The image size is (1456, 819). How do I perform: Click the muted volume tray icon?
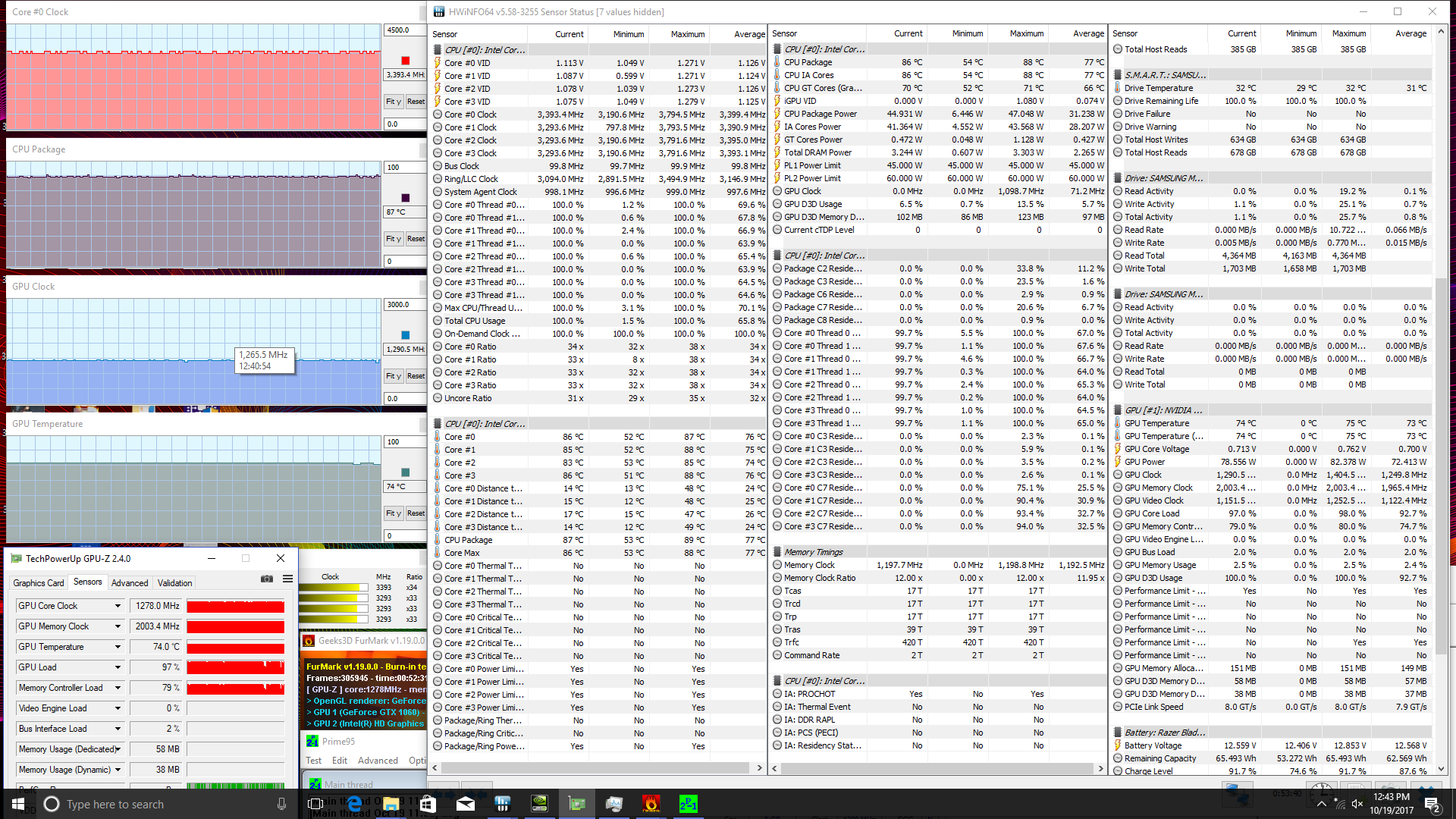coord(1357,804)
